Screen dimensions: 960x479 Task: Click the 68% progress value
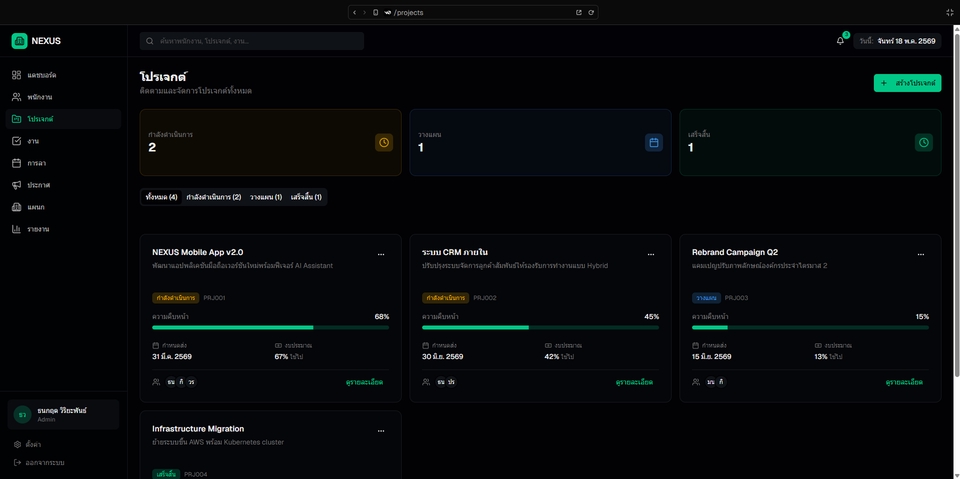pos(382,317)
